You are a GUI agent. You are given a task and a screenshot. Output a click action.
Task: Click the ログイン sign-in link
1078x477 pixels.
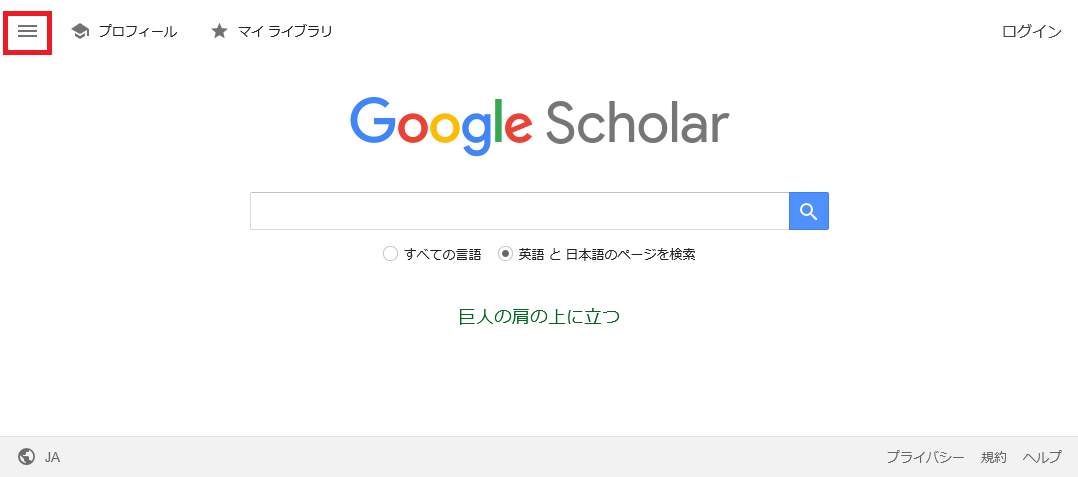click(1032, 32)
